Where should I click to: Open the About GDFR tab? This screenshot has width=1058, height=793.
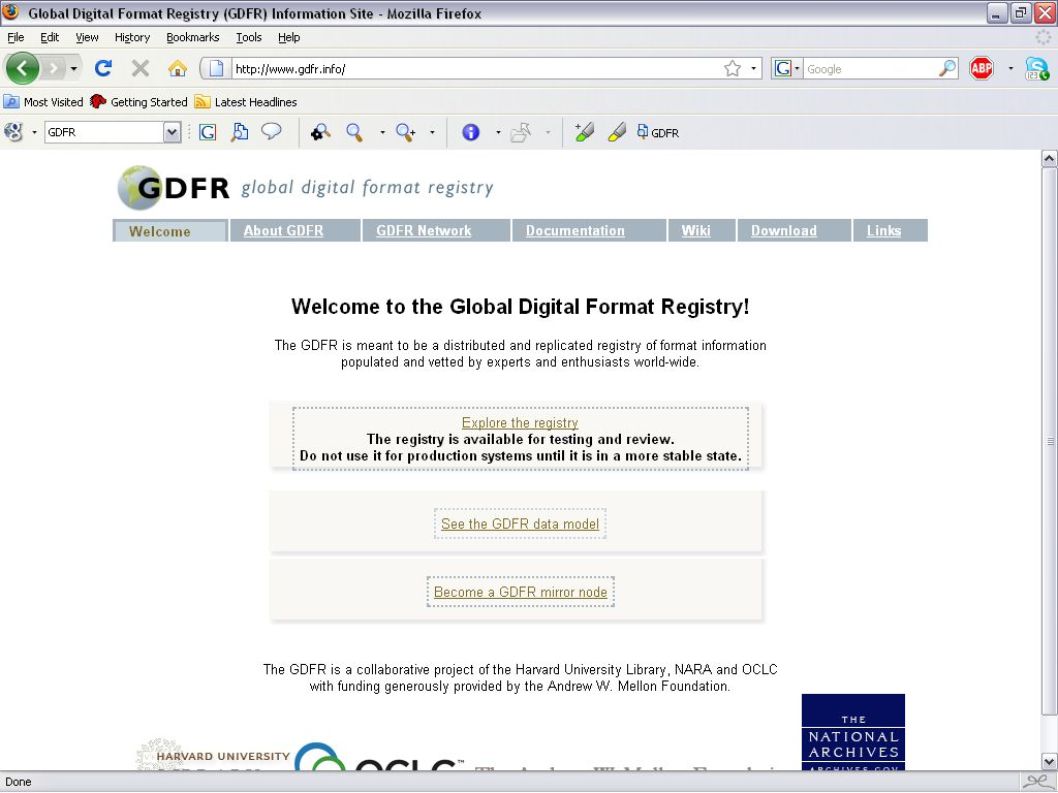(295, 230)
